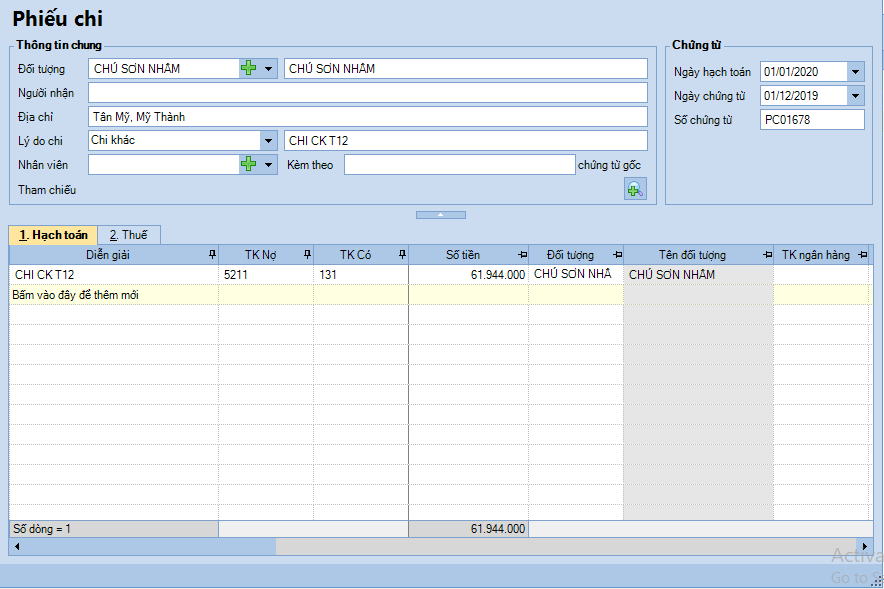Toggle pin icon on Diễn giải column header
Screen dimensions: 884x589
click(211, 255)
